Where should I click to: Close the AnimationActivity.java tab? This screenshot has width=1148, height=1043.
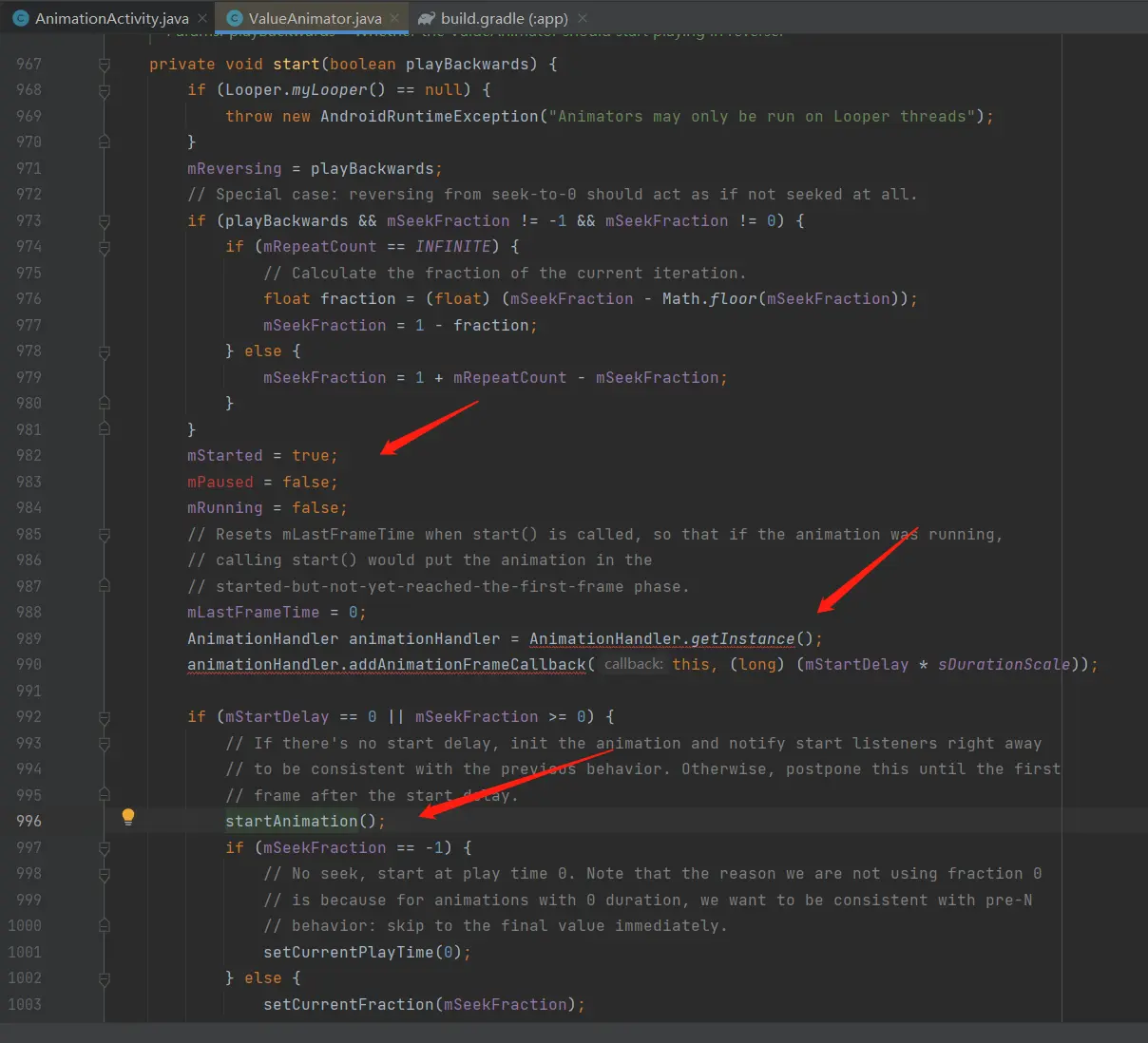(202, 18)
